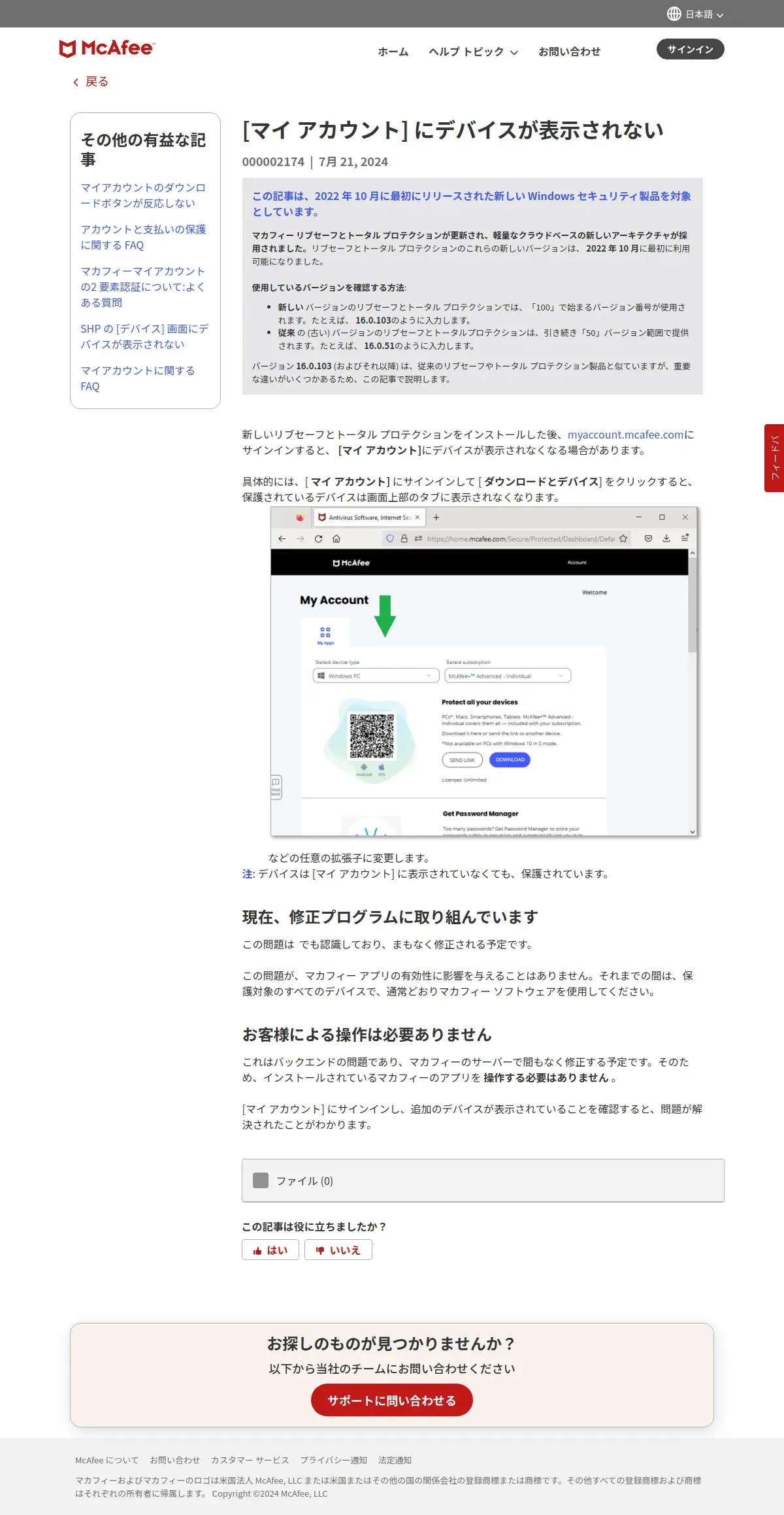Open the フィードバック side tab
Image resolution: width=784 pixels, height=1515 pixels.
click(x=774, y=458)
